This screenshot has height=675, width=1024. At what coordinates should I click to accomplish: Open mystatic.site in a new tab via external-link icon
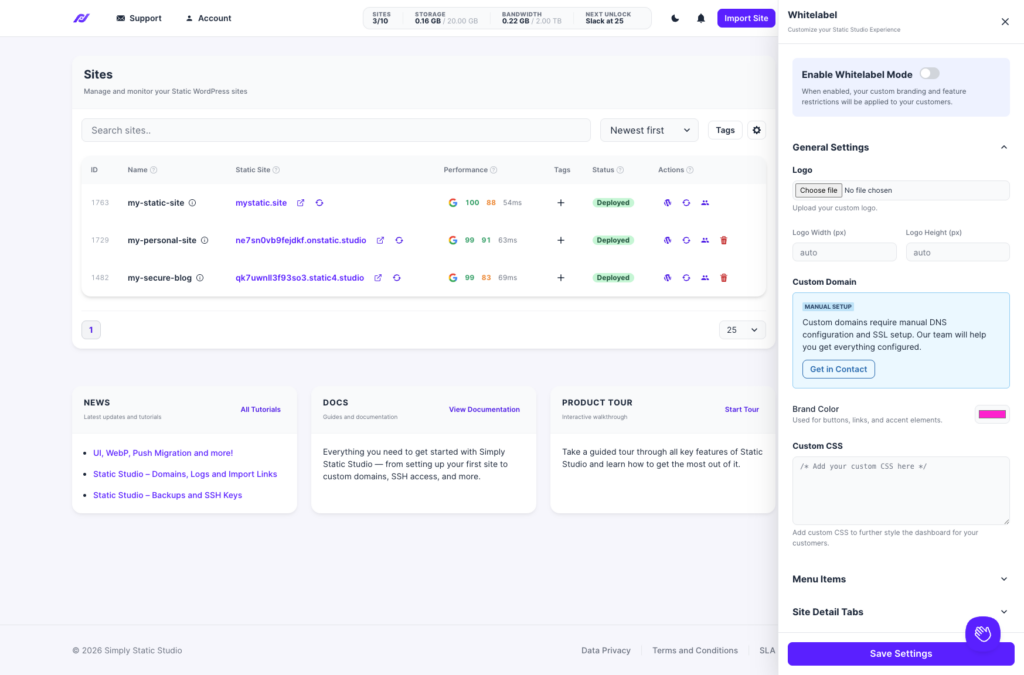point(300,202)
